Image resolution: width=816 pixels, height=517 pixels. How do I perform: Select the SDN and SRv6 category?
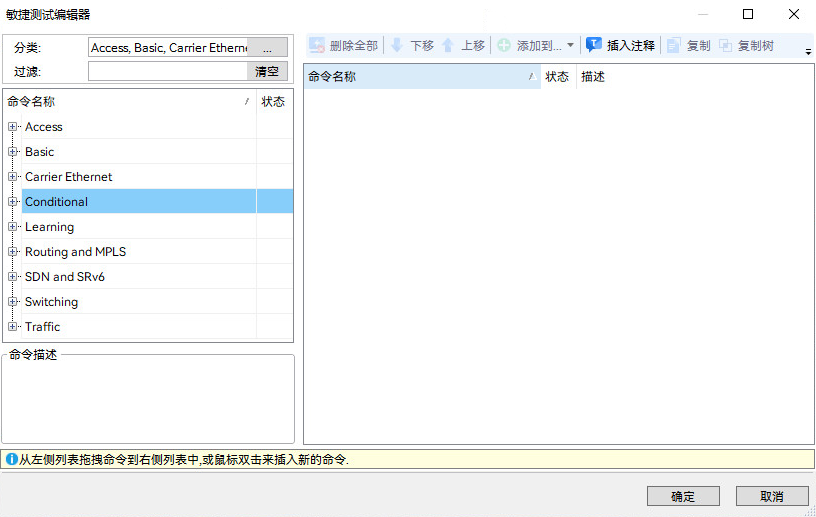point(64,277)
